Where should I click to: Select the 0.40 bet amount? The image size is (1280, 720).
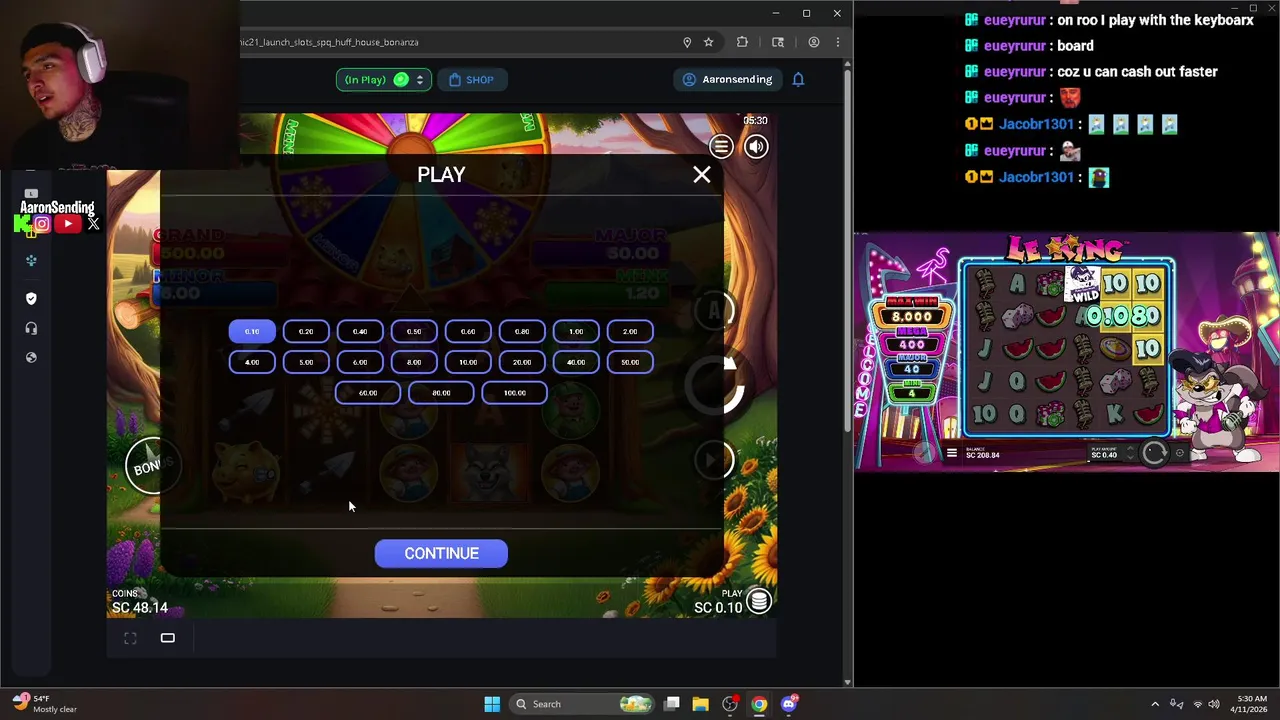click(360, 331)
